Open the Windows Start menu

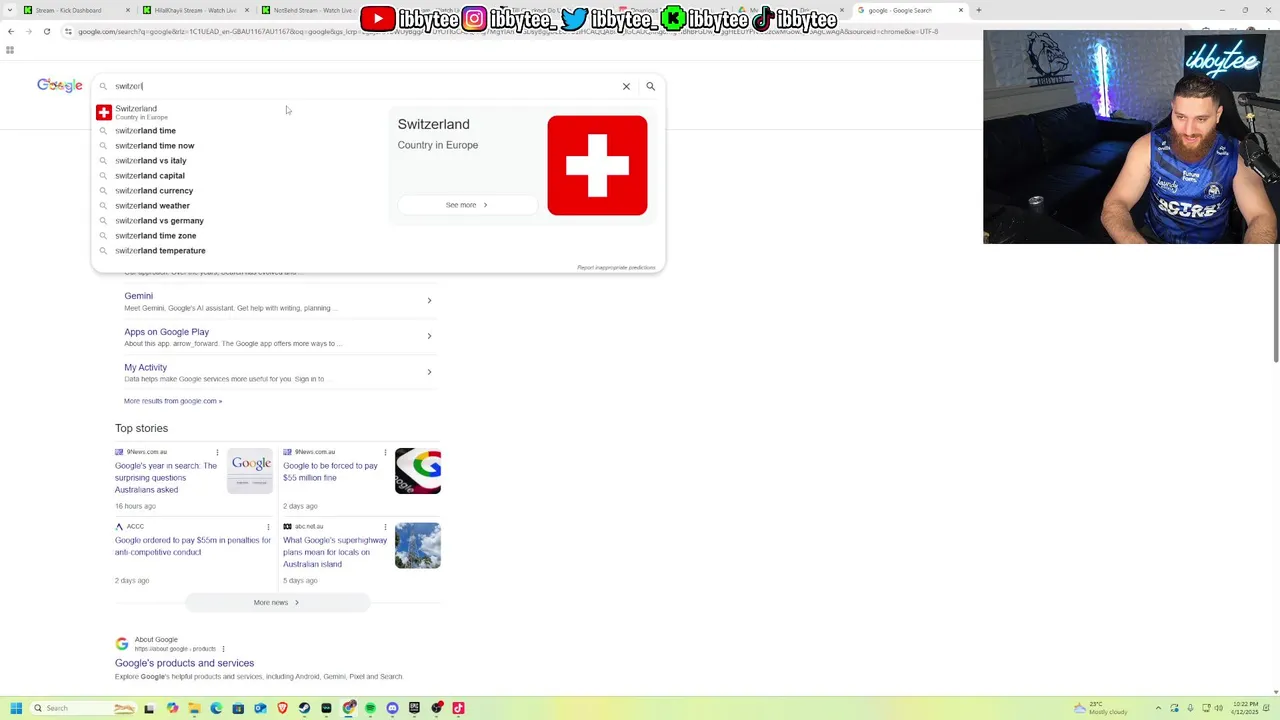pos(16,708)
